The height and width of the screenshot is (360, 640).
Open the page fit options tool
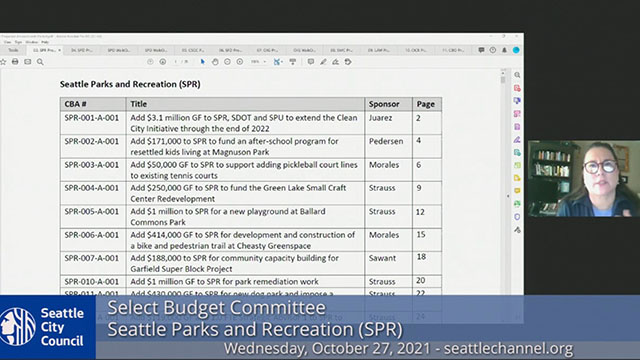[278, 62]
